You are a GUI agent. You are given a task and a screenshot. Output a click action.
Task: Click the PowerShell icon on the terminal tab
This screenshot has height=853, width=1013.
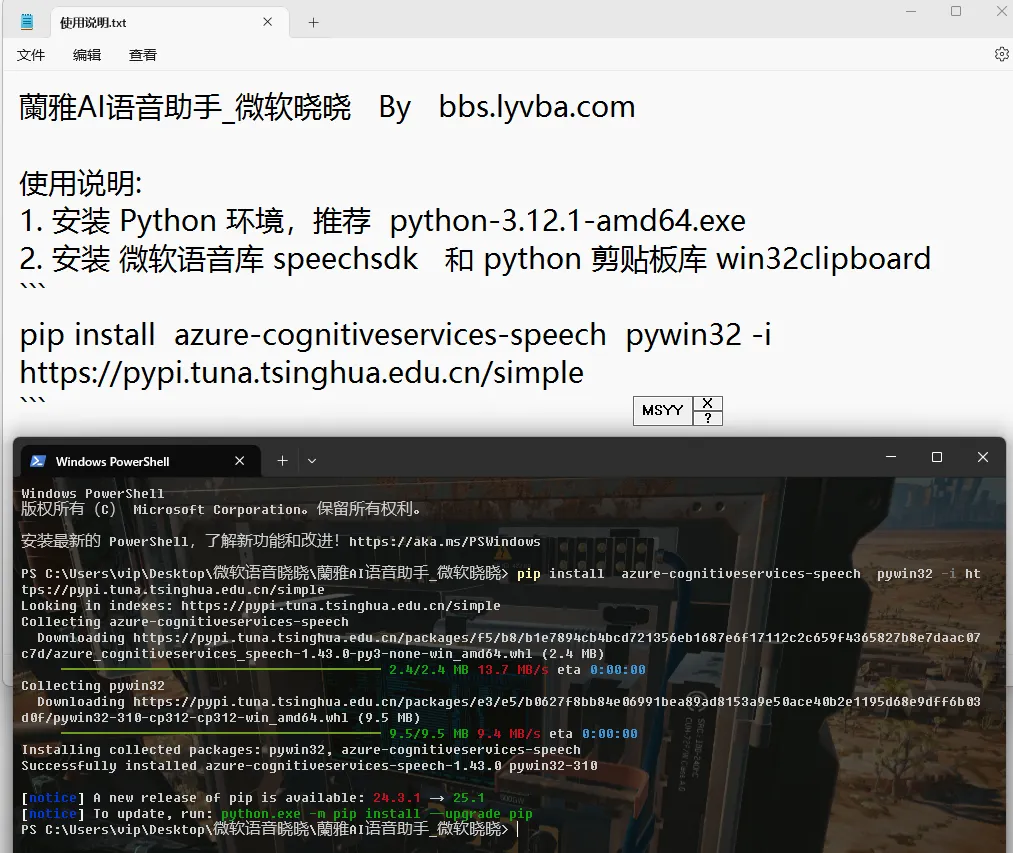click(x=38, y=461)
